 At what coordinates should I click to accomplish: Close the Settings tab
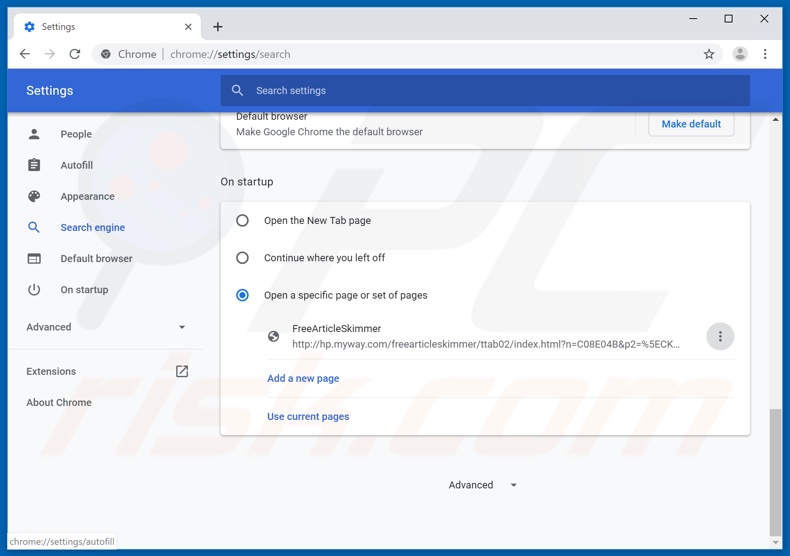(188, 27)
